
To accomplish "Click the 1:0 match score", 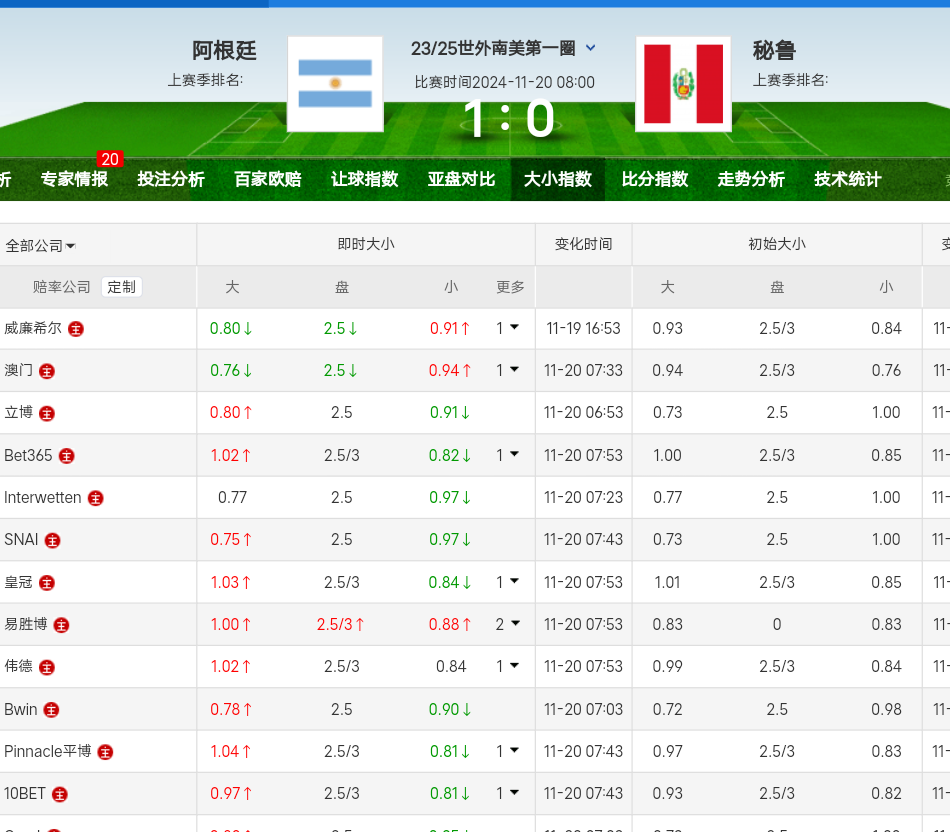I will coord(508,119).
